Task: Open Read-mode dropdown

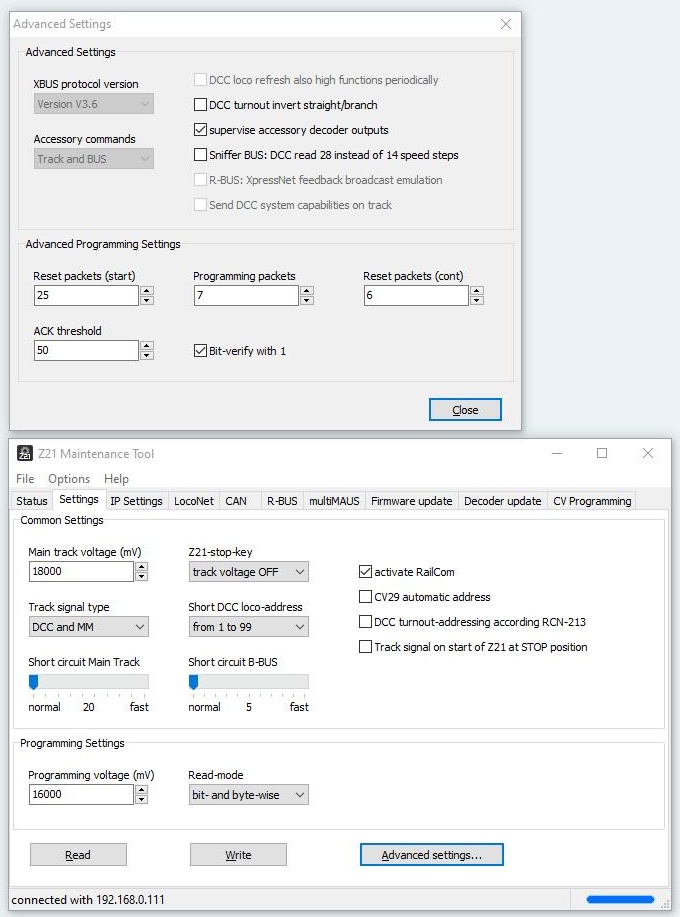Action: tap(248, 795)
